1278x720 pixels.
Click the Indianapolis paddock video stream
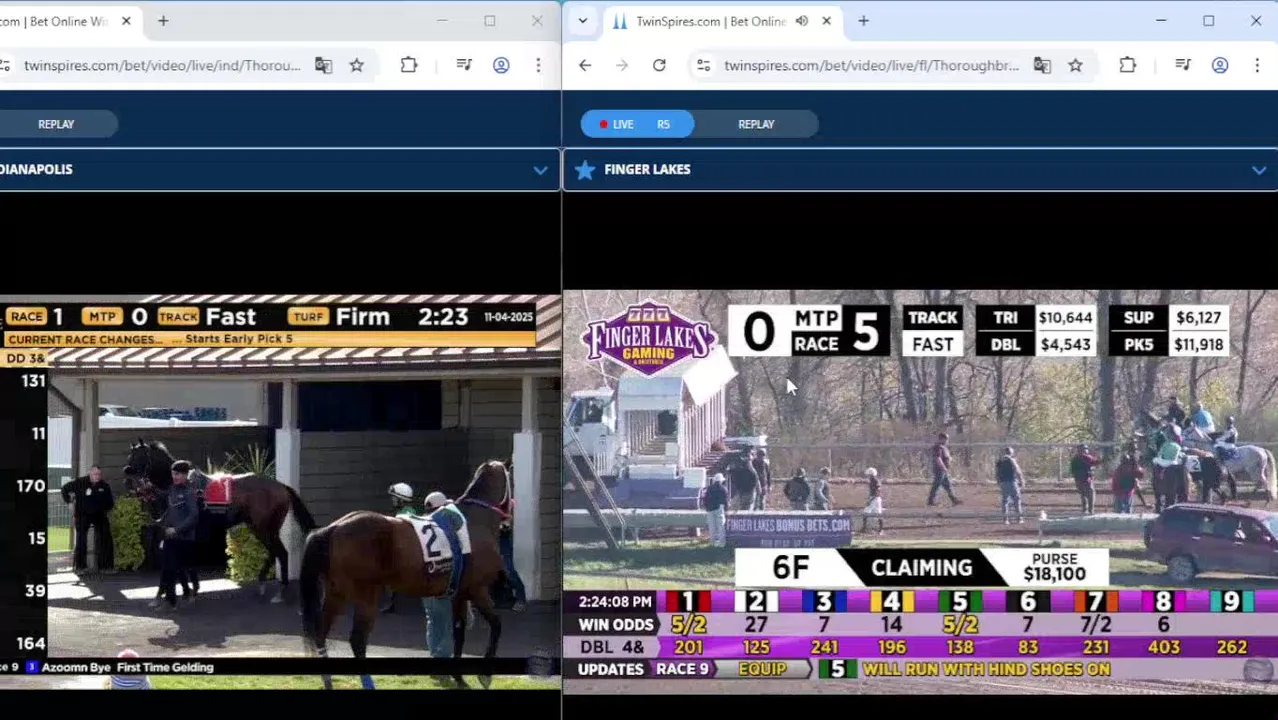pos(280,490)
